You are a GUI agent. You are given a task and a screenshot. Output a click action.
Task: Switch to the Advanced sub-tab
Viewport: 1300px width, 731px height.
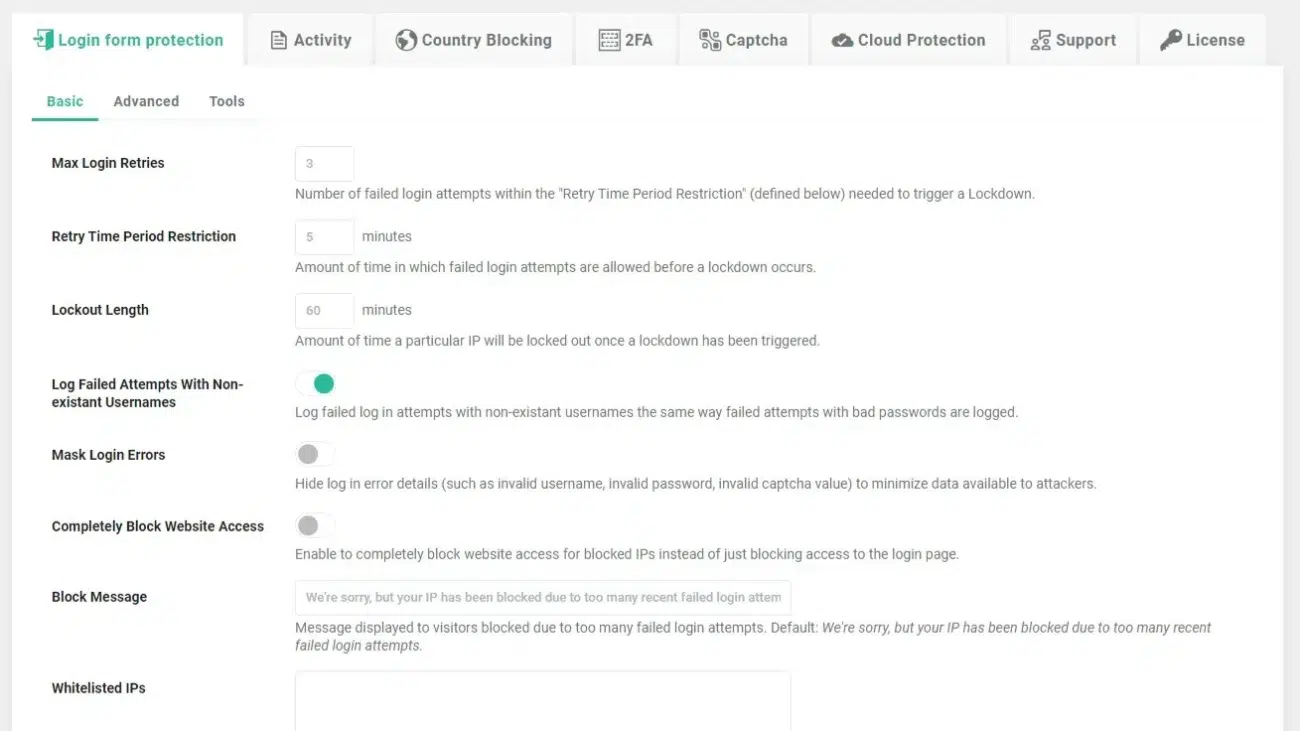pos(146,100)
